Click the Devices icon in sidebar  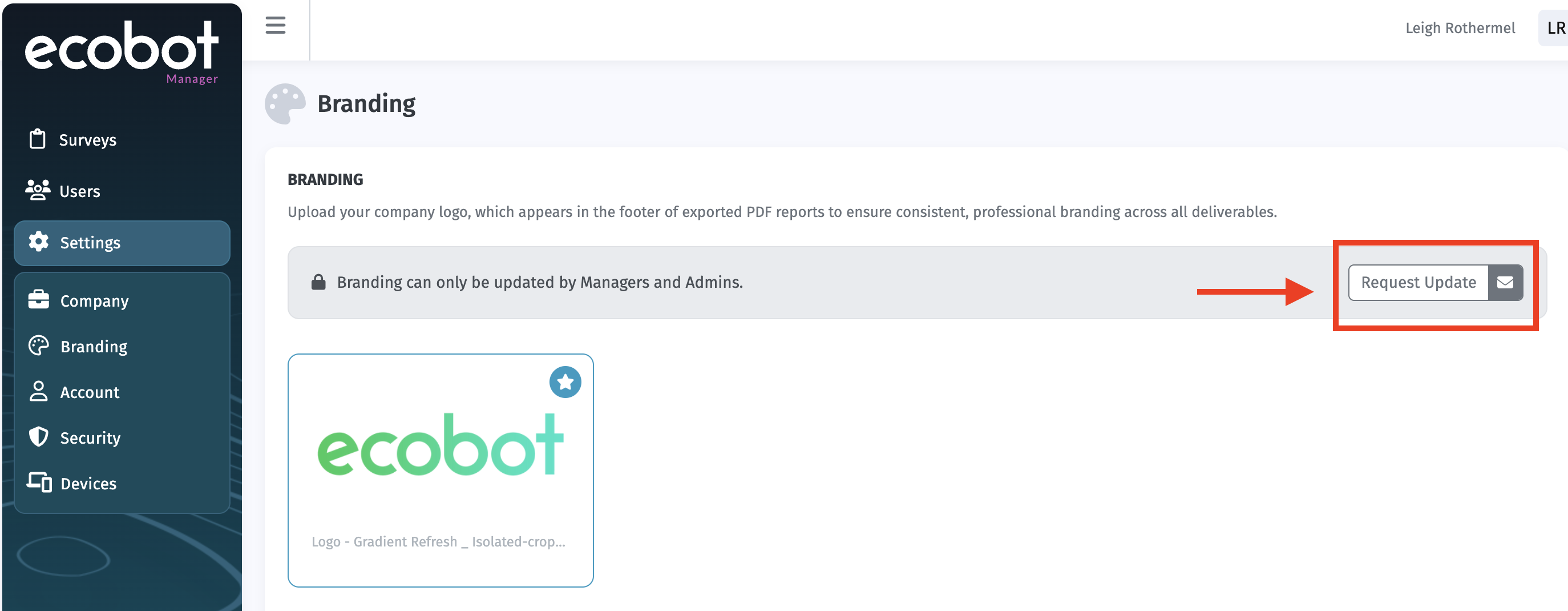point(39,483)
